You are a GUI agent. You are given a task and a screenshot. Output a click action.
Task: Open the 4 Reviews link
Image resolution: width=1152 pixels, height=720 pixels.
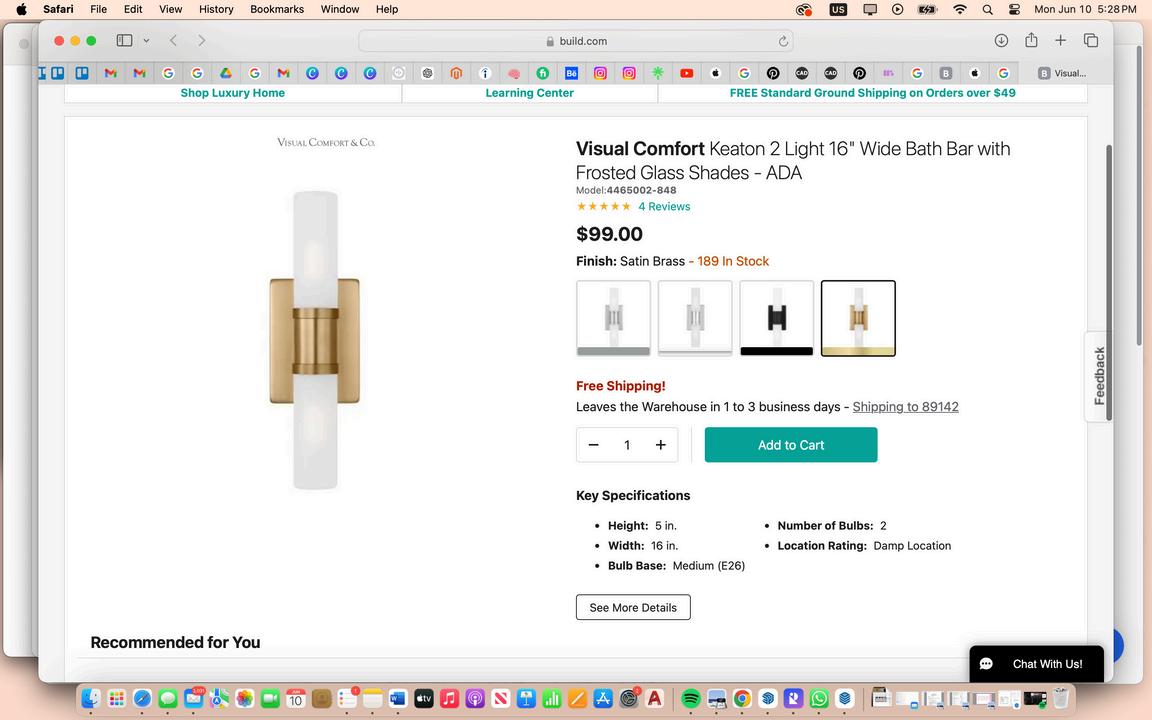(664, 207)
